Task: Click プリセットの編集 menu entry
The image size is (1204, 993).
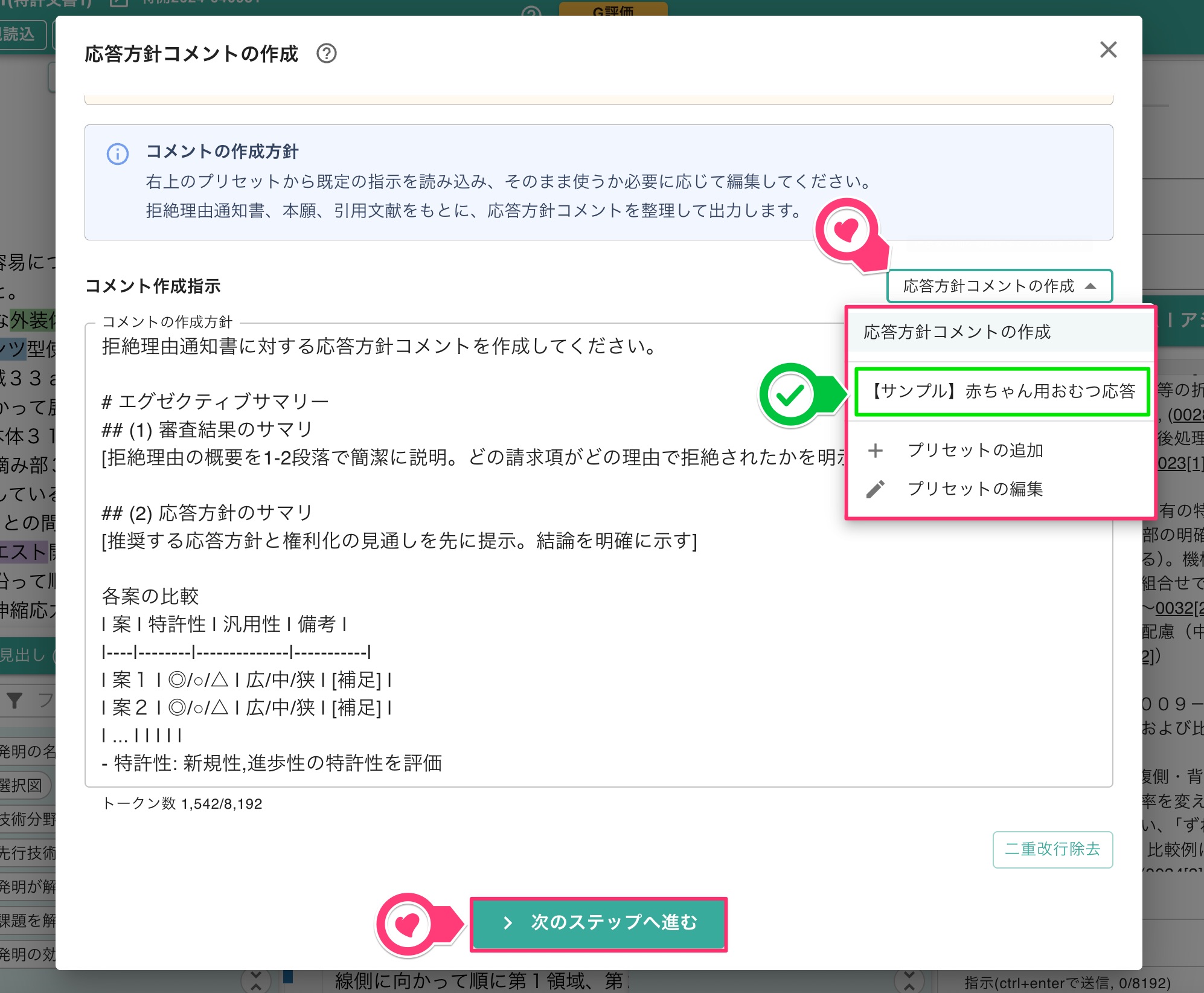Action: [1001, 489]
